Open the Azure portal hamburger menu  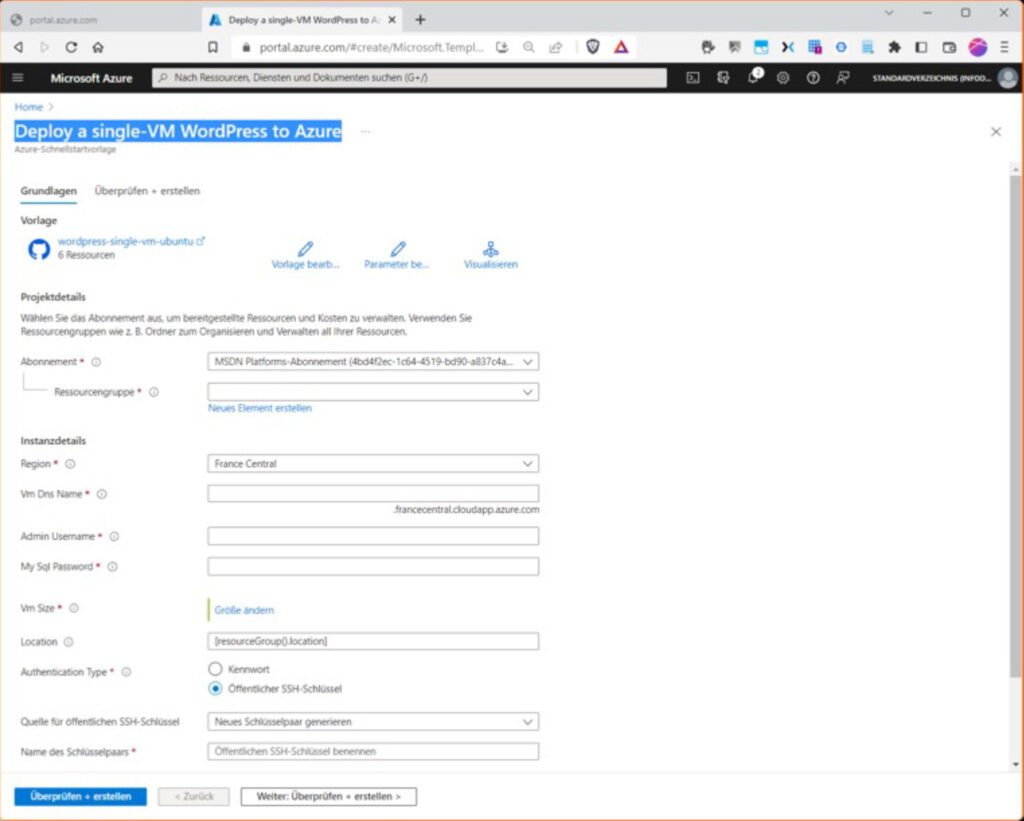click(18, 78)
